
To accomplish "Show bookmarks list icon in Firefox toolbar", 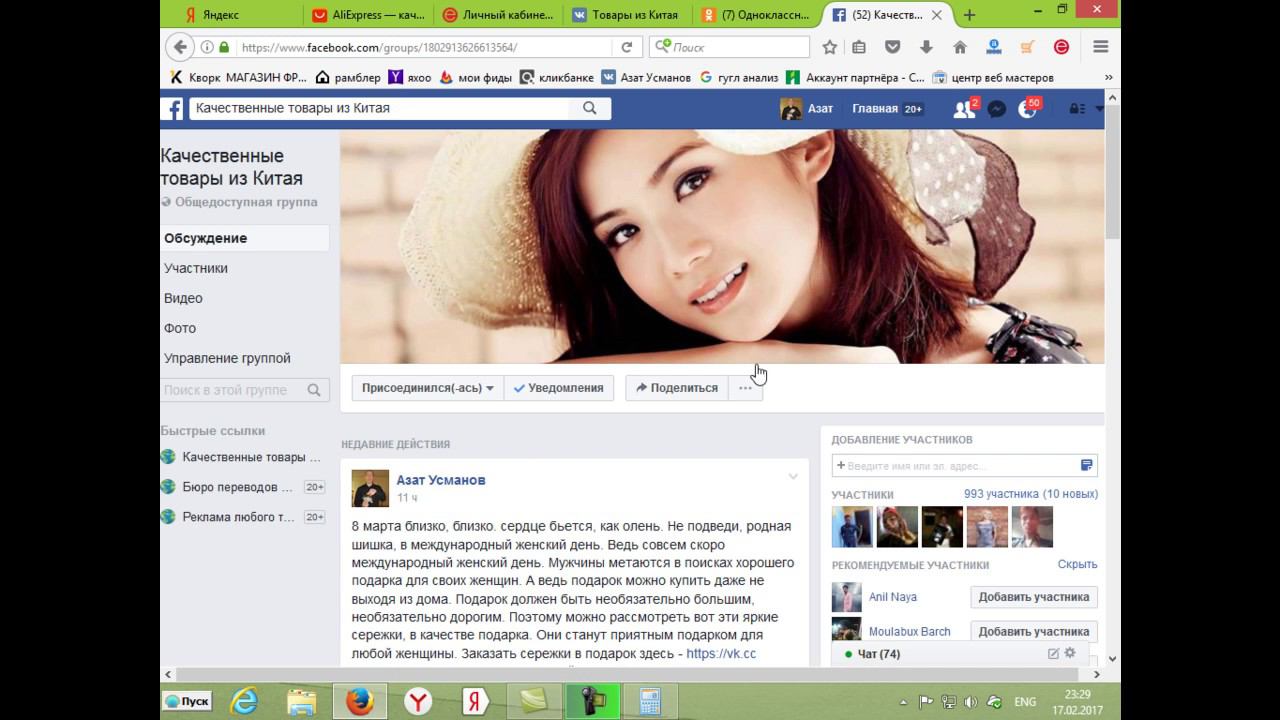I will click(x=859, y=47).
